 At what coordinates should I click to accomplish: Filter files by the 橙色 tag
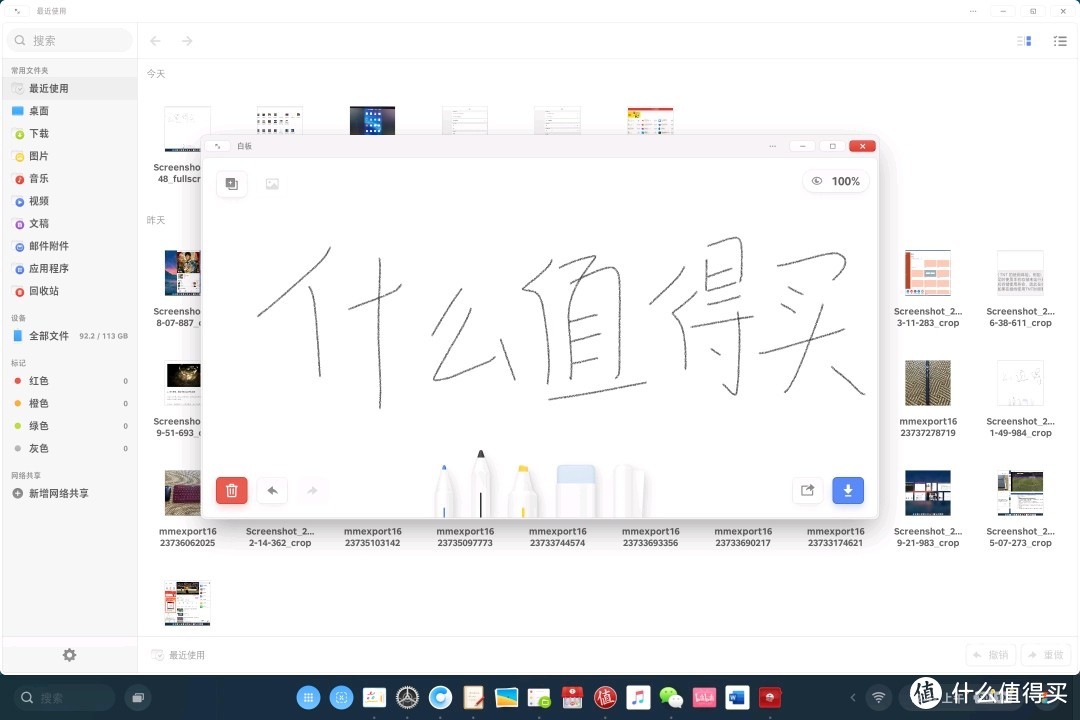coord(70,403)
